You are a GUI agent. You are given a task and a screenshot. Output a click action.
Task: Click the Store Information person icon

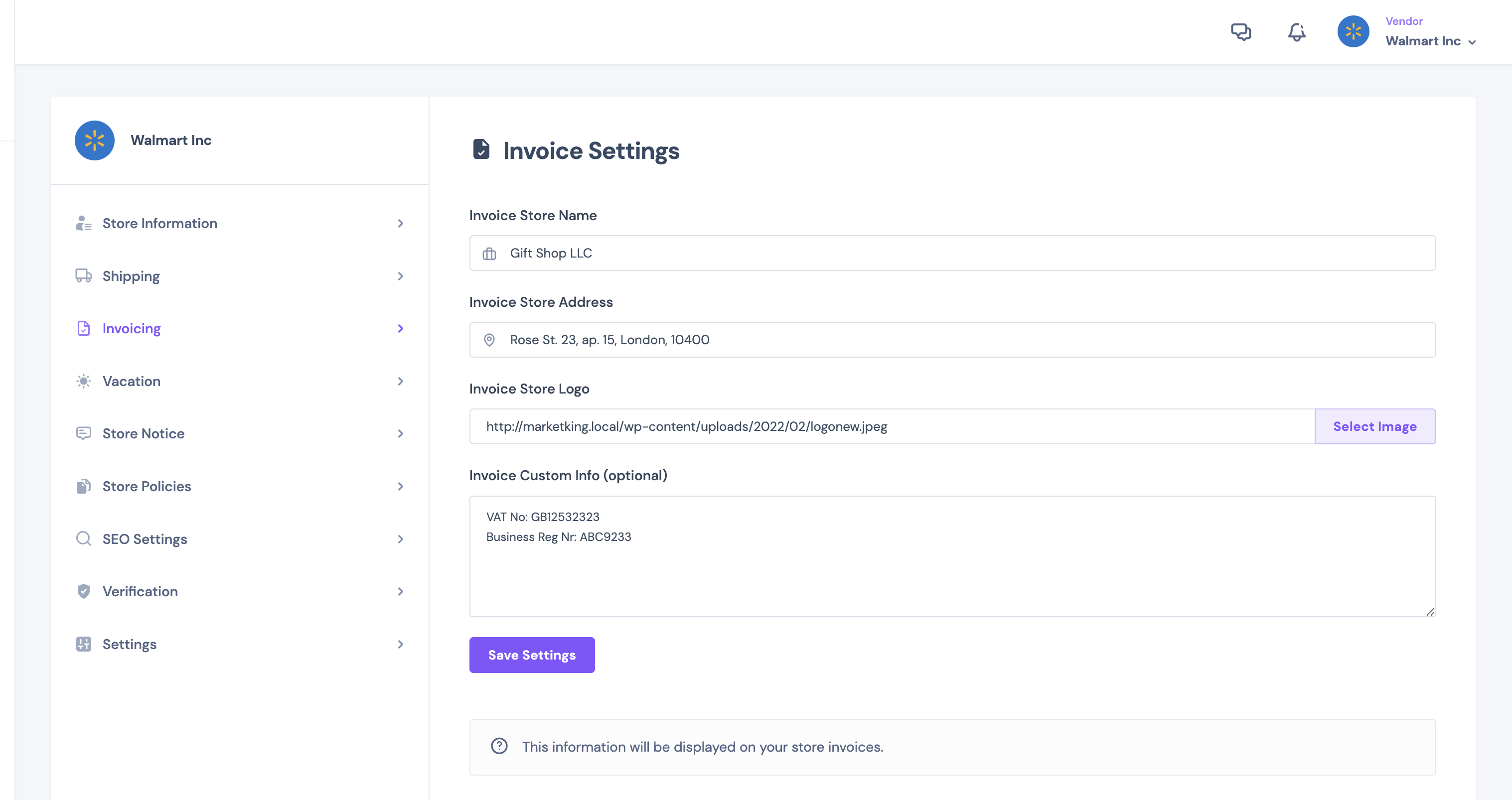(x=83, y=224)
